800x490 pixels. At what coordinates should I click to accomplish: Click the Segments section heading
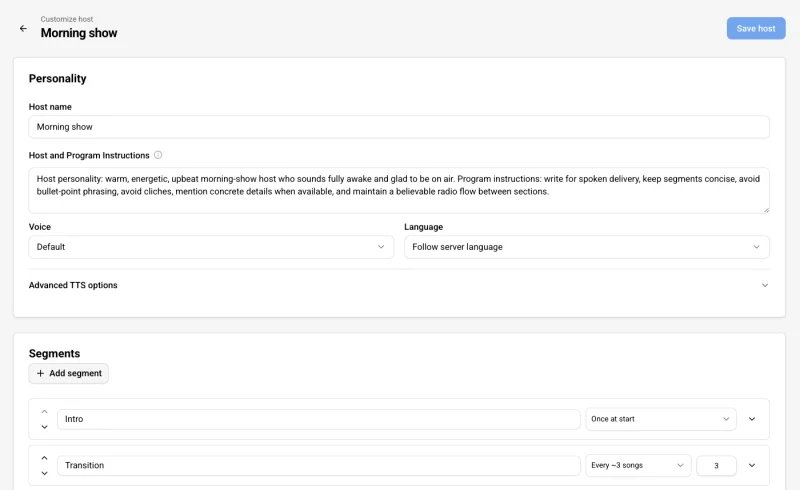coord(55,354)
